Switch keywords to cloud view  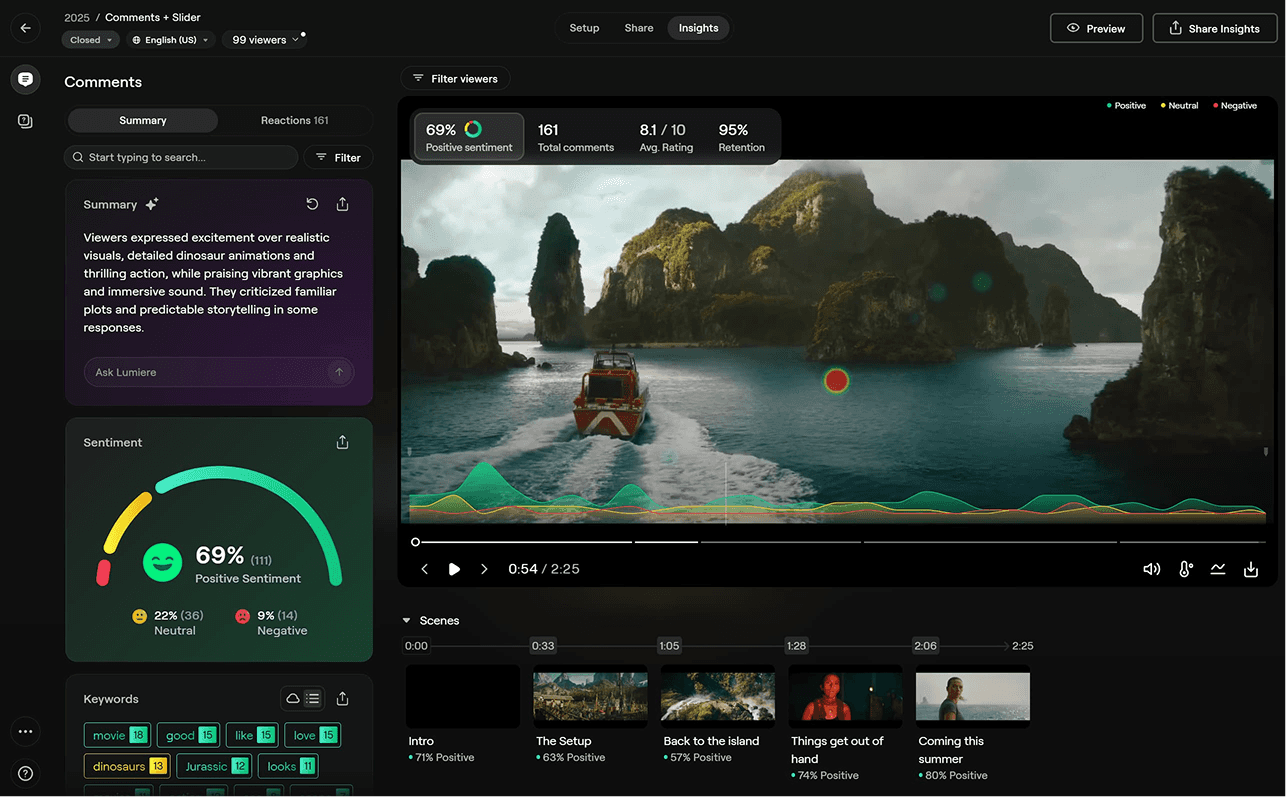coord(293,698)
